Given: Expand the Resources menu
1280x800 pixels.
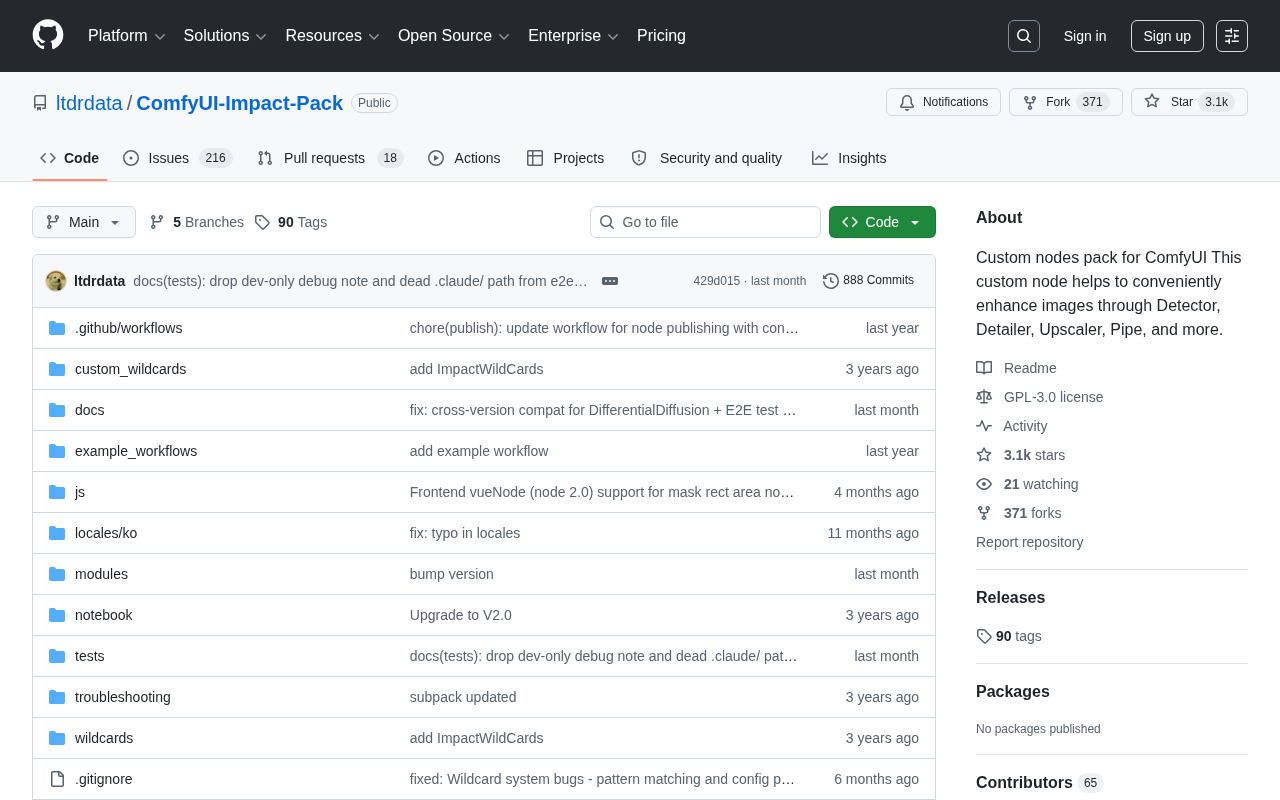Looking at the screenshot, I should click(x=333, y=36).
